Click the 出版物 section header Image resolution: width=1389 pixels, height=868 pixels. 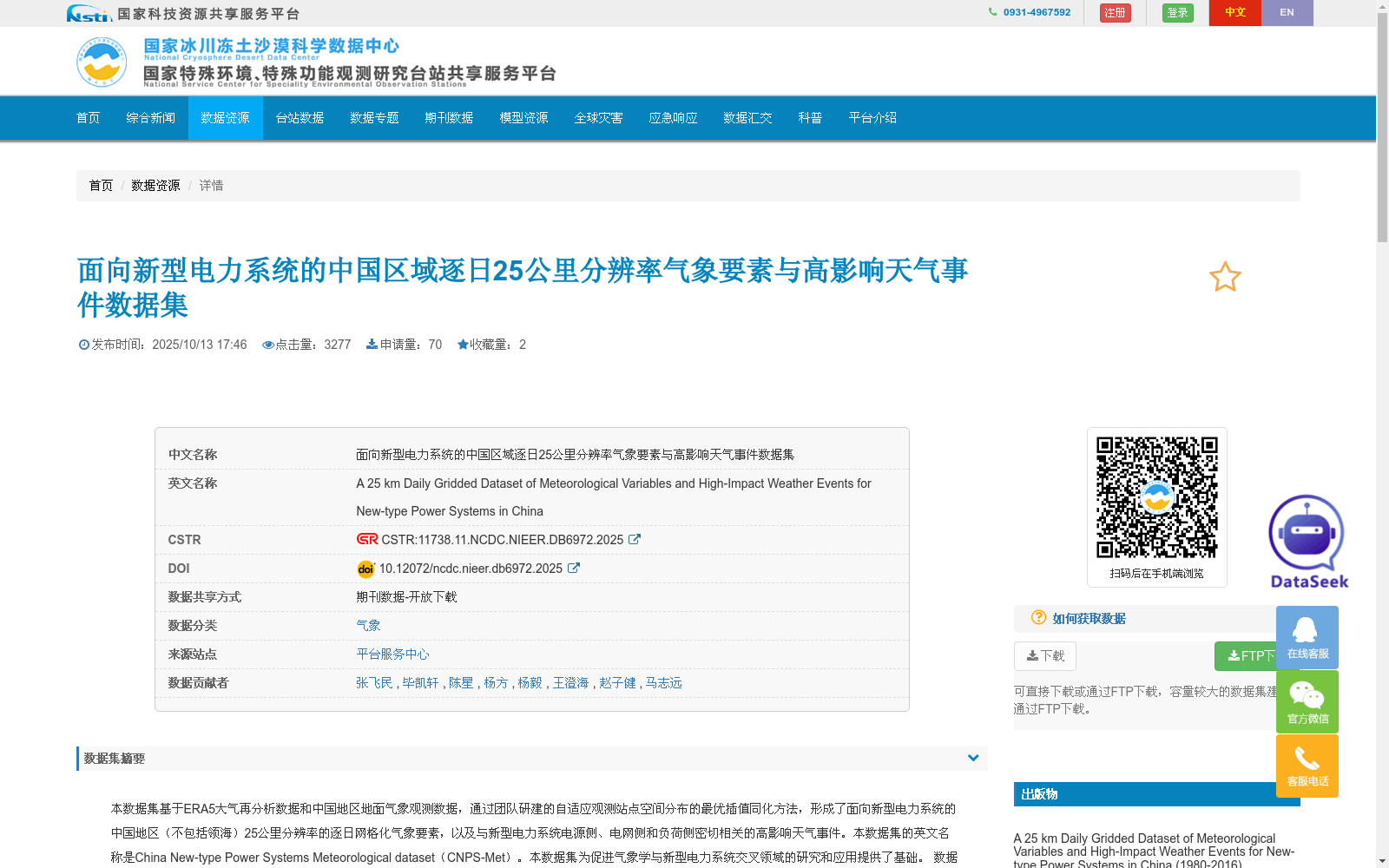pos(1156,794)
